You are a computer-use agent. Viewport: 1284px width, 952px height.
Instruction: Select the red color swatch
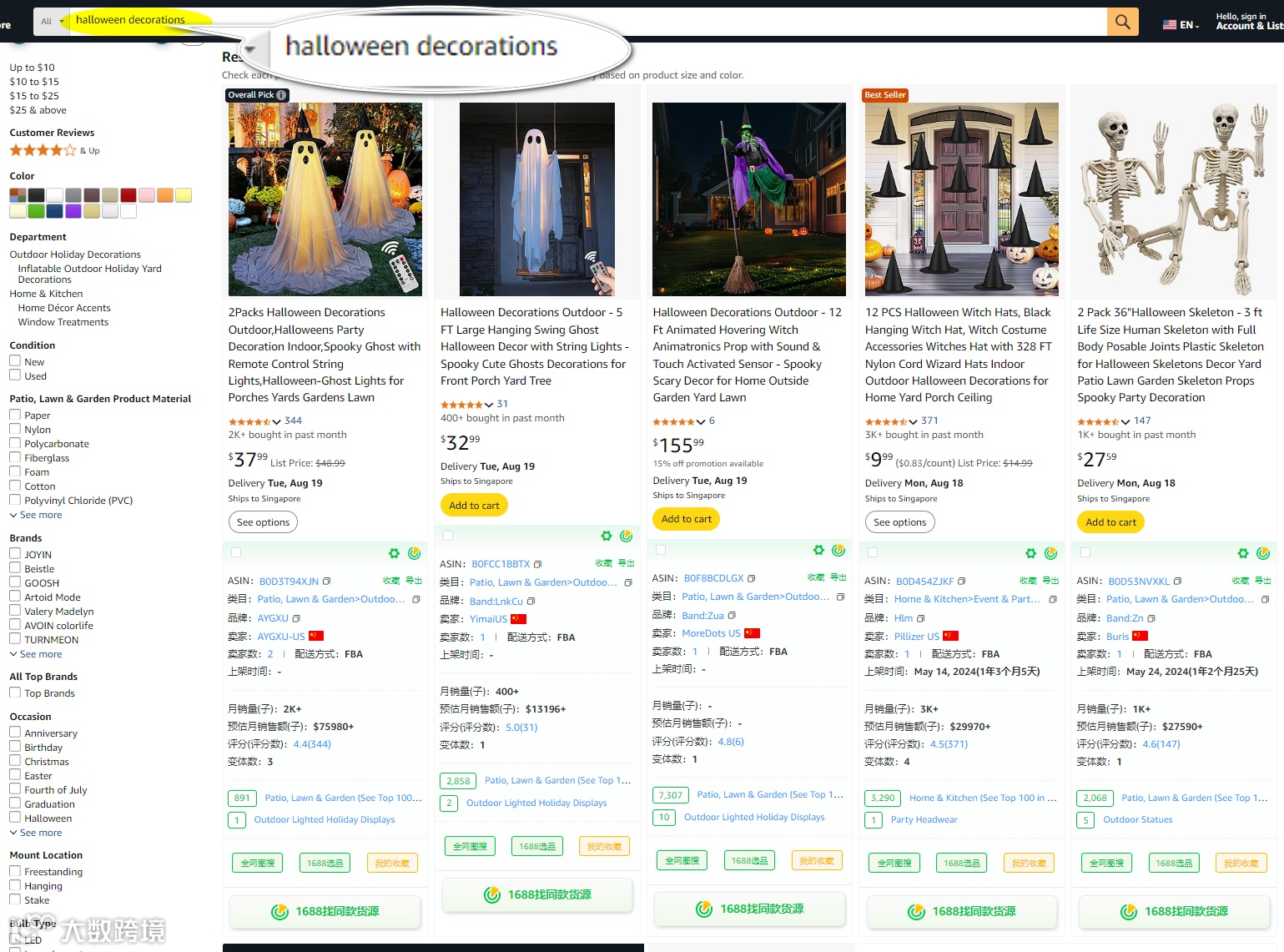point(128,195)
